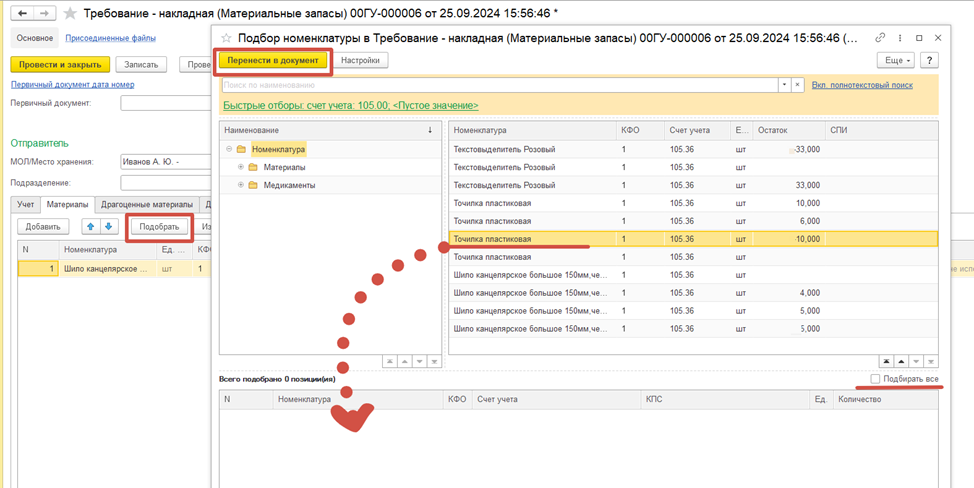This screenshot has width=974, height=488.
Task: Select Номенклатура folder label in tree
Action: 279,149
